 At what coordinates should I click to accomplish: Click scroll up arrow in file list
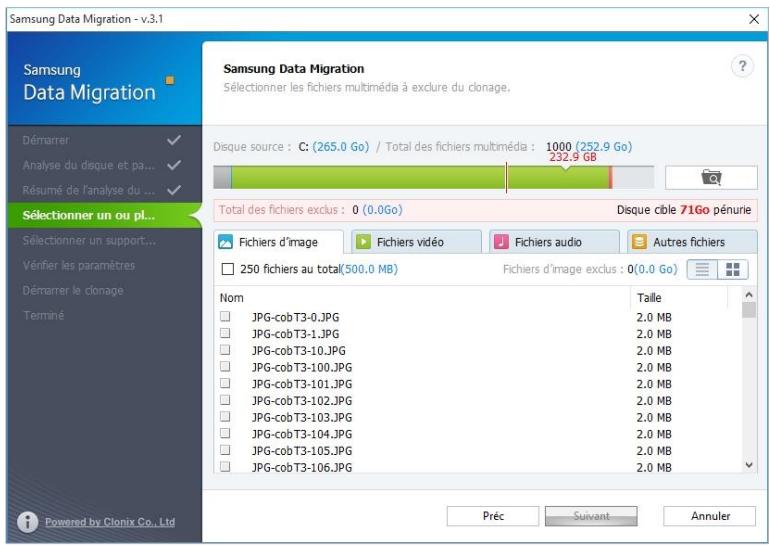click(x=749, y=295)
